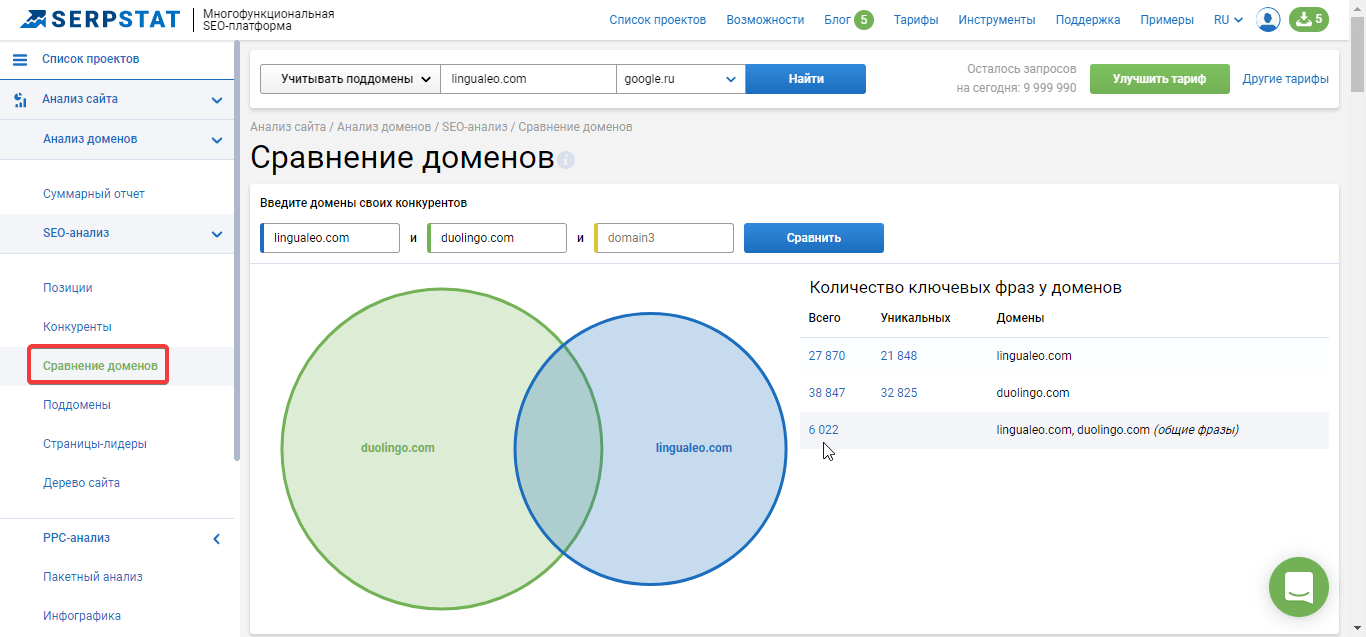
Task: Open the Тарифы menu item
Action: [x=916, y=20]
